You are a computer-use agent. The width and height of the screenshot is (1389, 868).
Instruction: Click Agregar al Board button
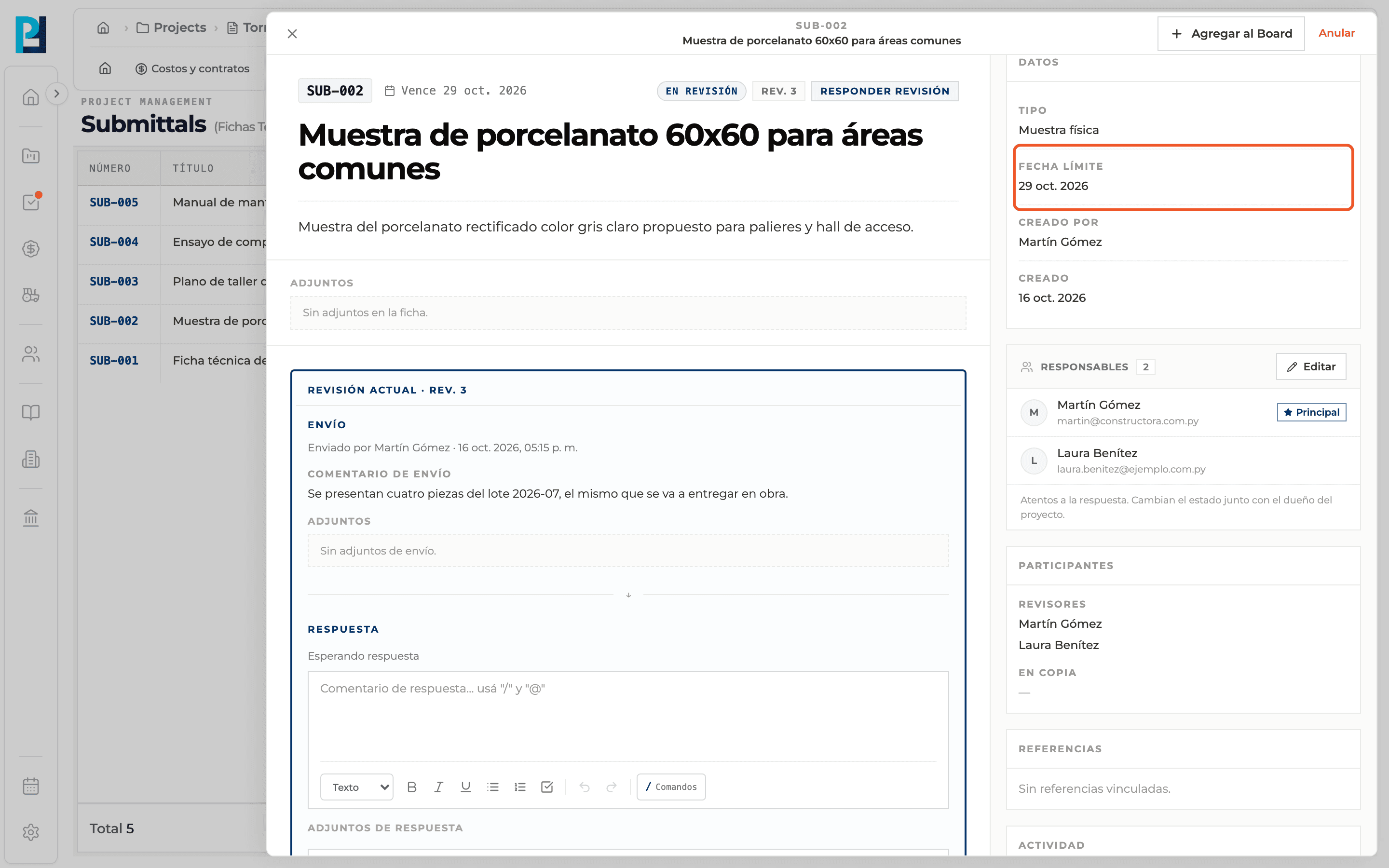click(1231, 34)
